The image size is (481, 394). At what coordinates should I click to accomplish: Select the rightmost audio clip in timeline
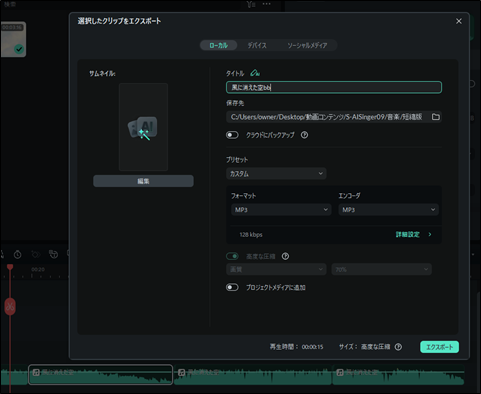(x=398, y=375)
